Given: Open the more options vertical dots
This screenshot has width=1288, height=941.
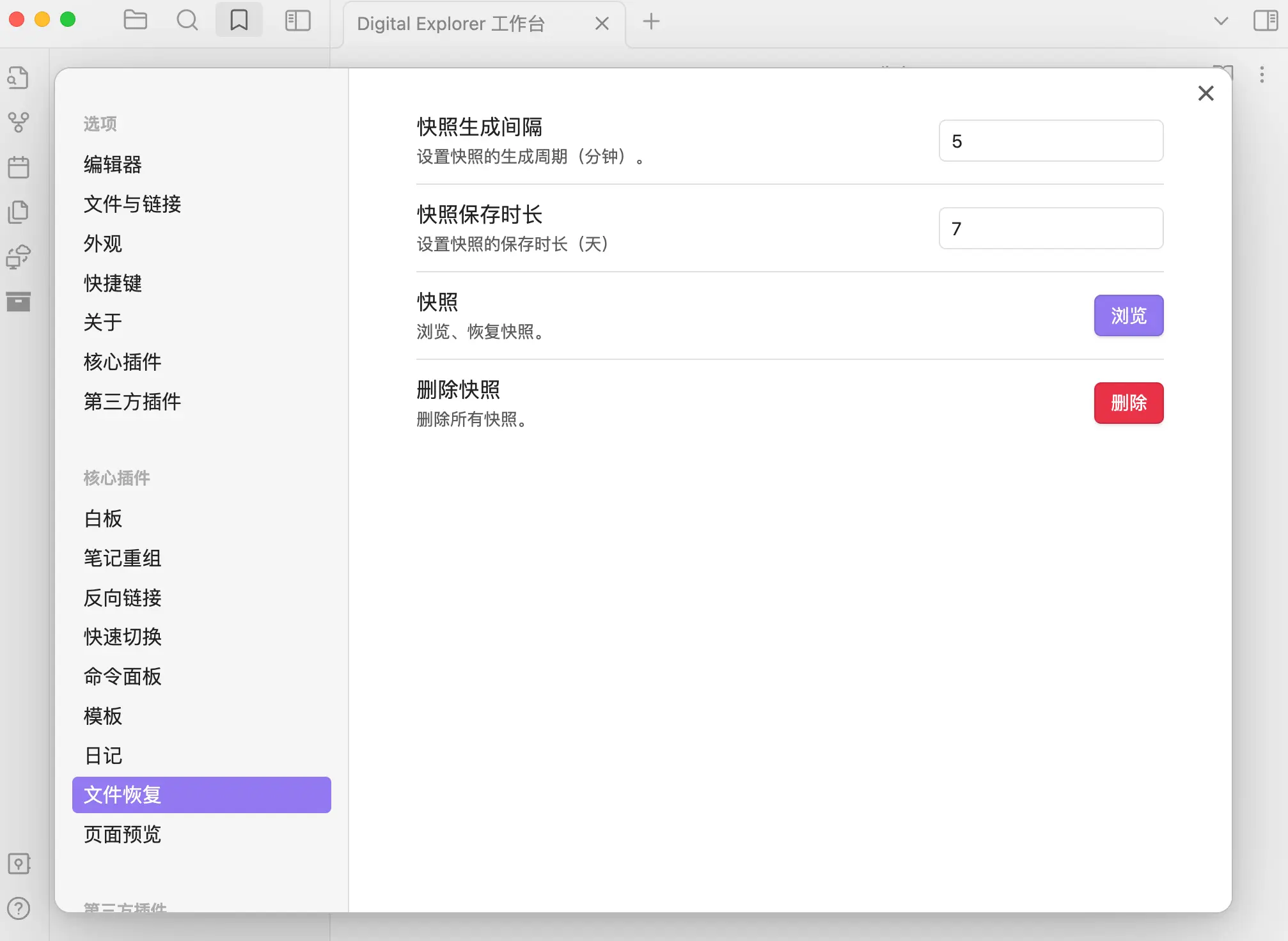Looking at the screenshot, I should click(x=1262, y=75).
